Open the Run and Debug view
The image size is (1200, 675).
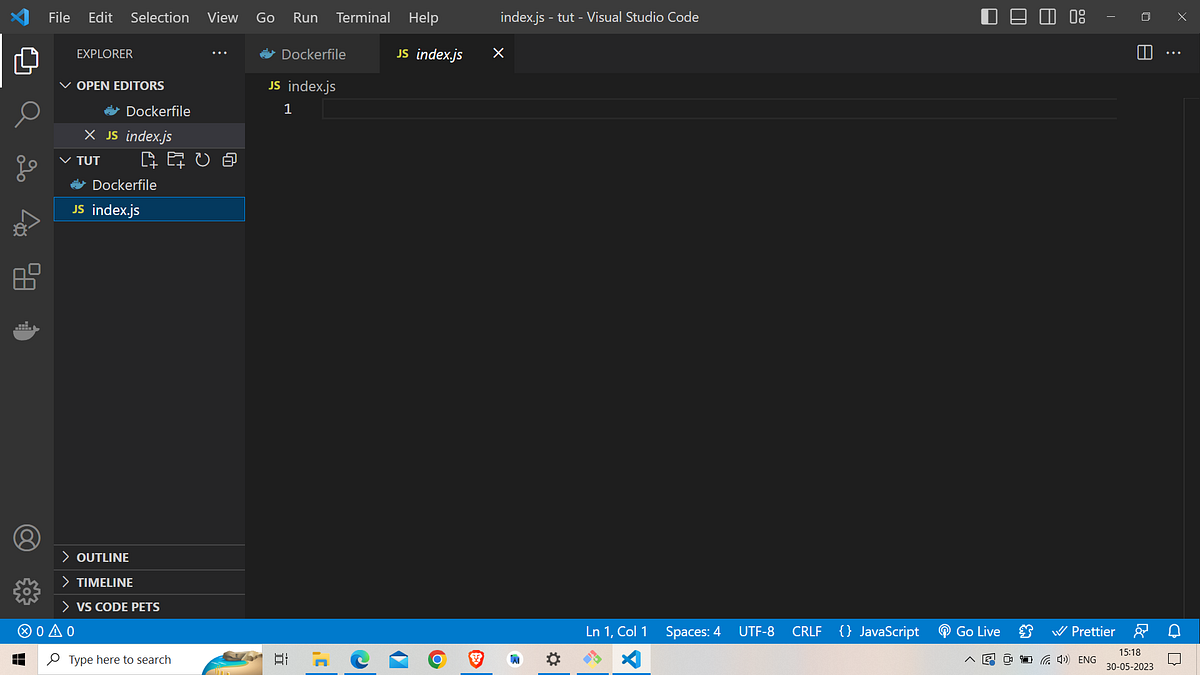pos(27,222)
